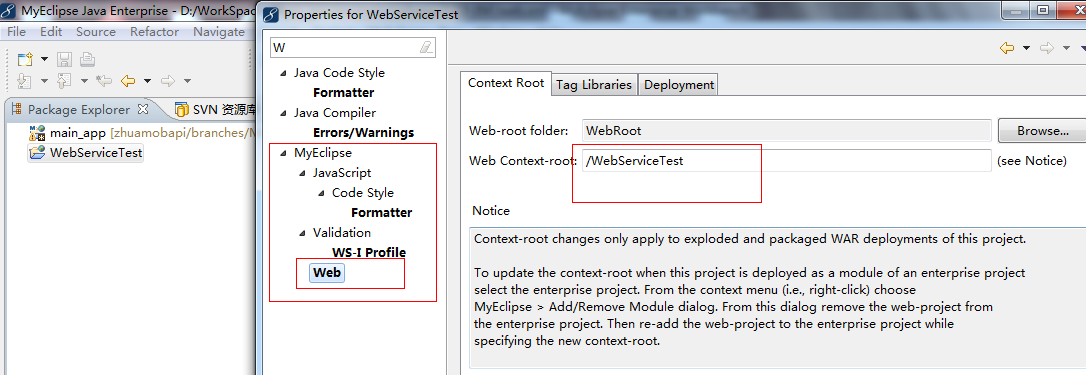Collapse the JavaScript tree node
The width and height of the screenshot is (1086, 375).
tap(302, 173)
